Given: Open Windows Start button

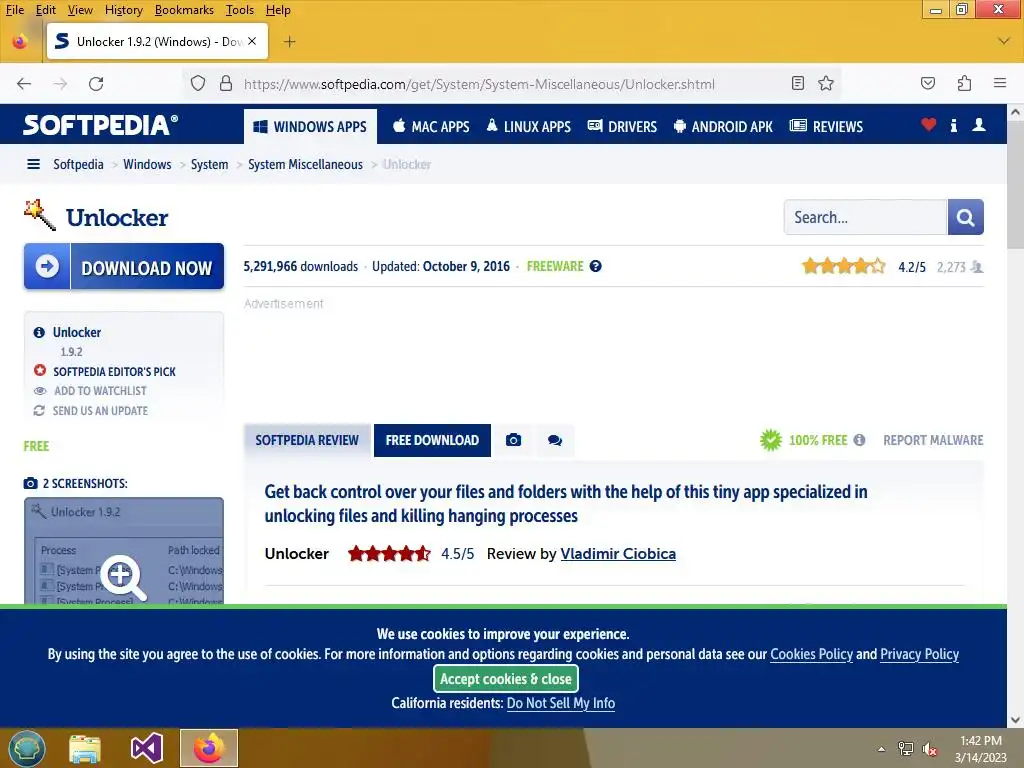Looking at the screenshot, I should pyautogui.click(x=27, y=748).
